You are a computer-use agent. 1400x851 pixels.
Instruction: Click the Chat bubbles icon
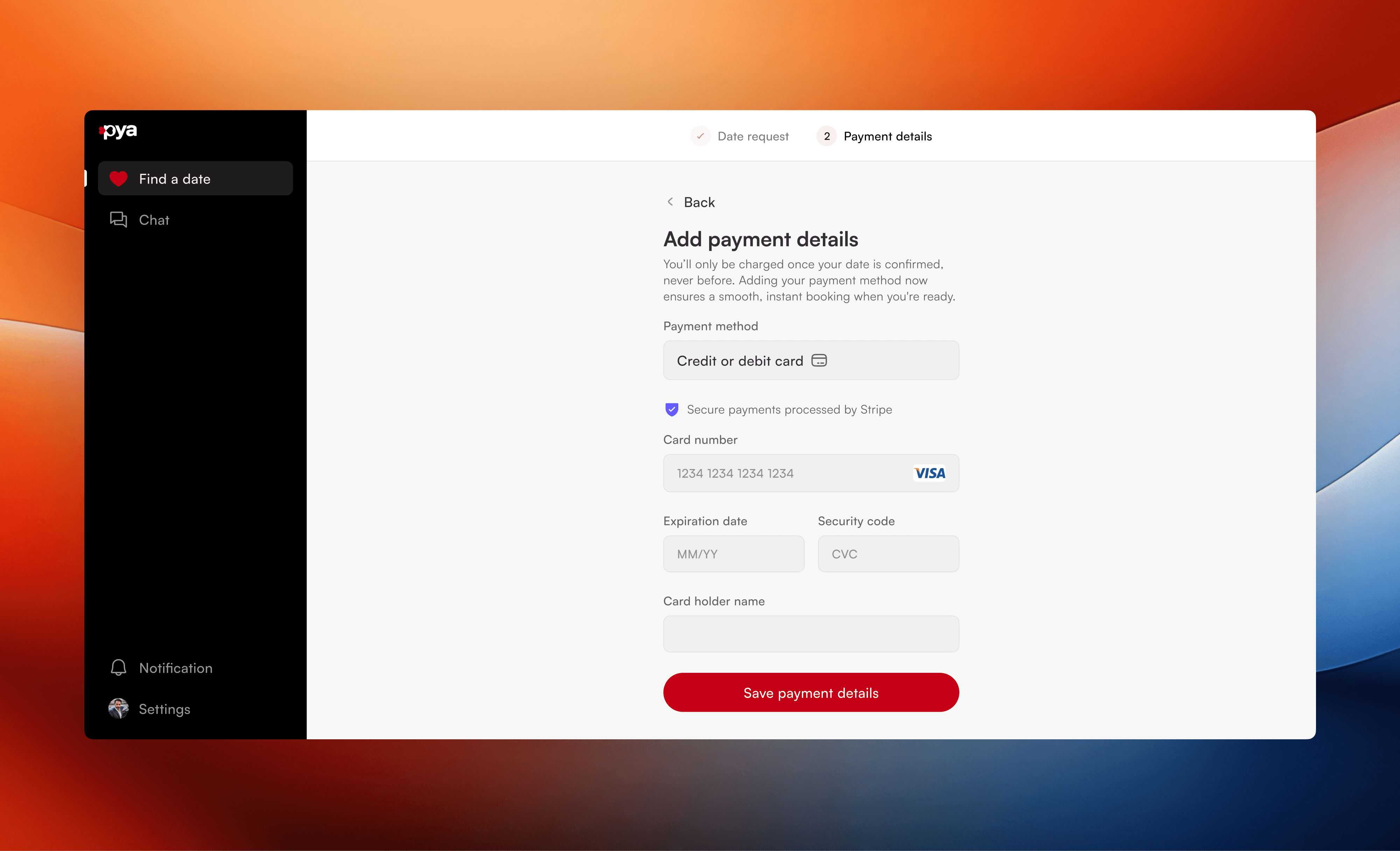coord(118,219)
